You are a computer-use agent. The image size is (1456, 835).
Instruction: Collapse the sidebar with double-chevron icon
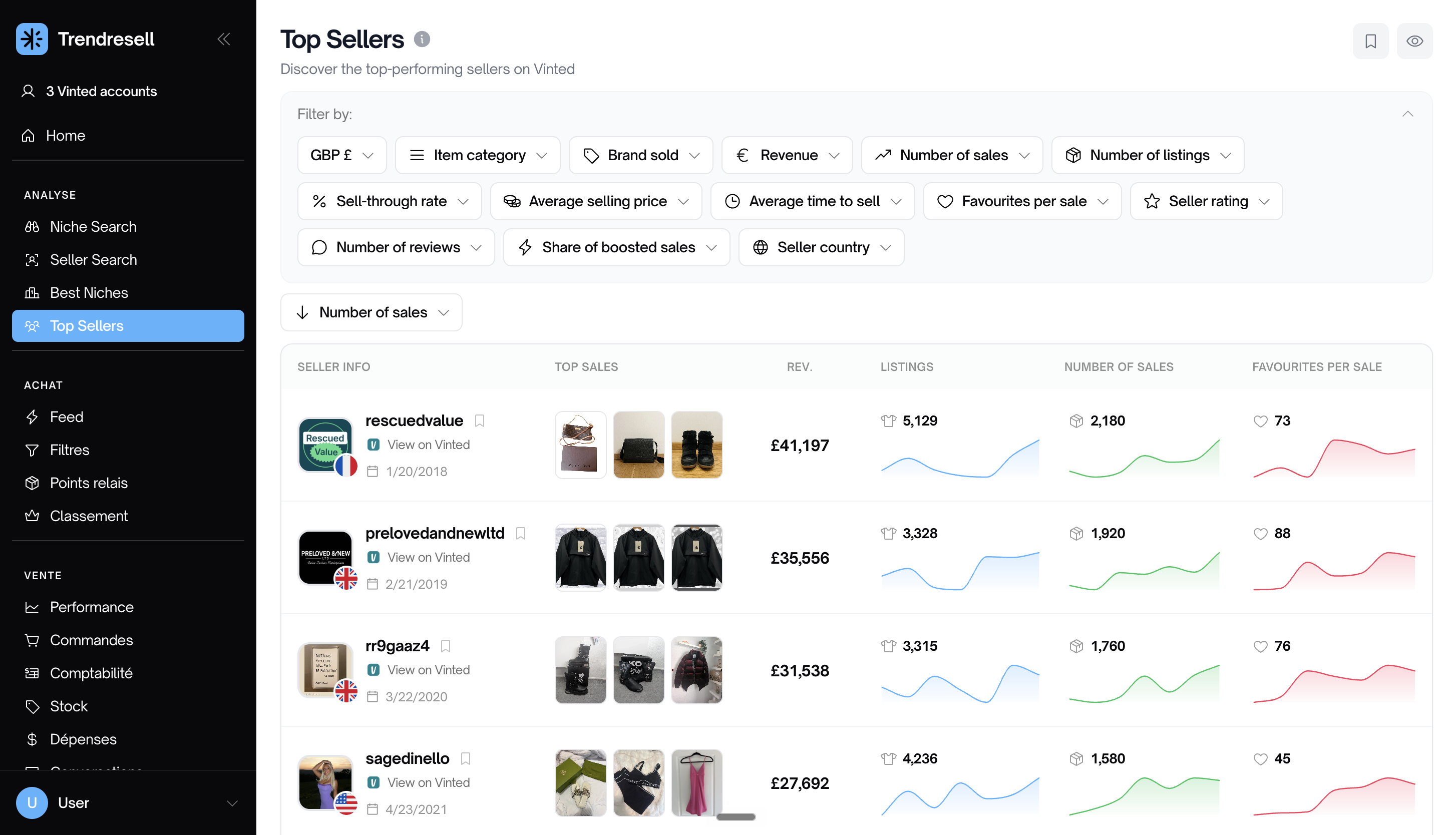click(224, 39)
